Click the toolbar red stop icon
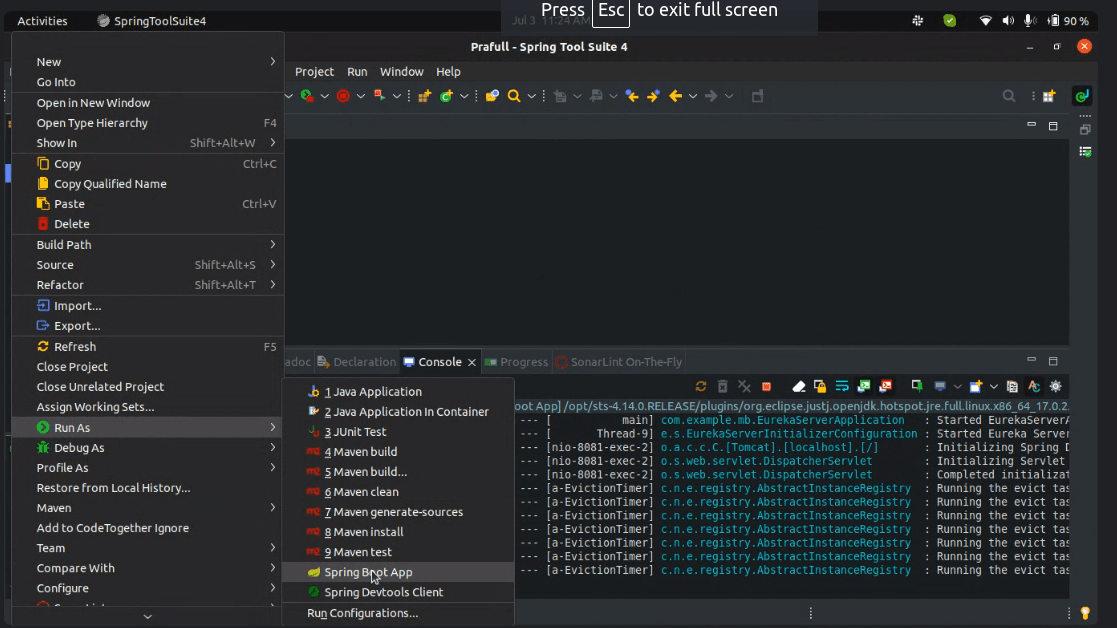Screen dimensions: 1117x628 point(343,96)
